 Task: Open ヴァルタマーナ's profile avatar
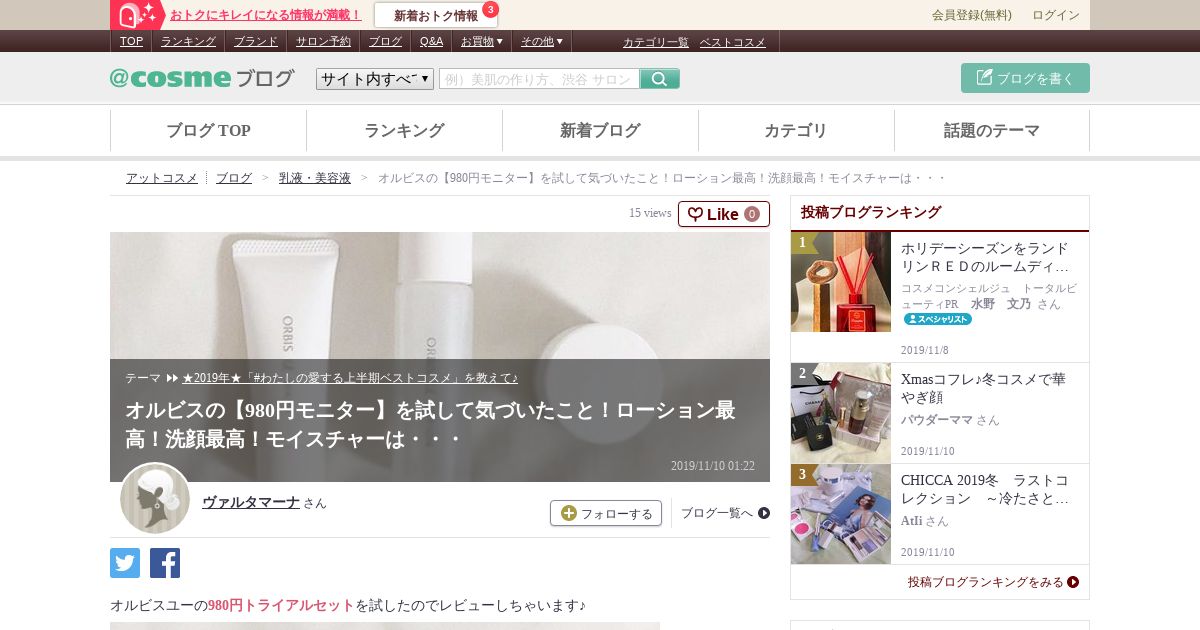(155, 498)
